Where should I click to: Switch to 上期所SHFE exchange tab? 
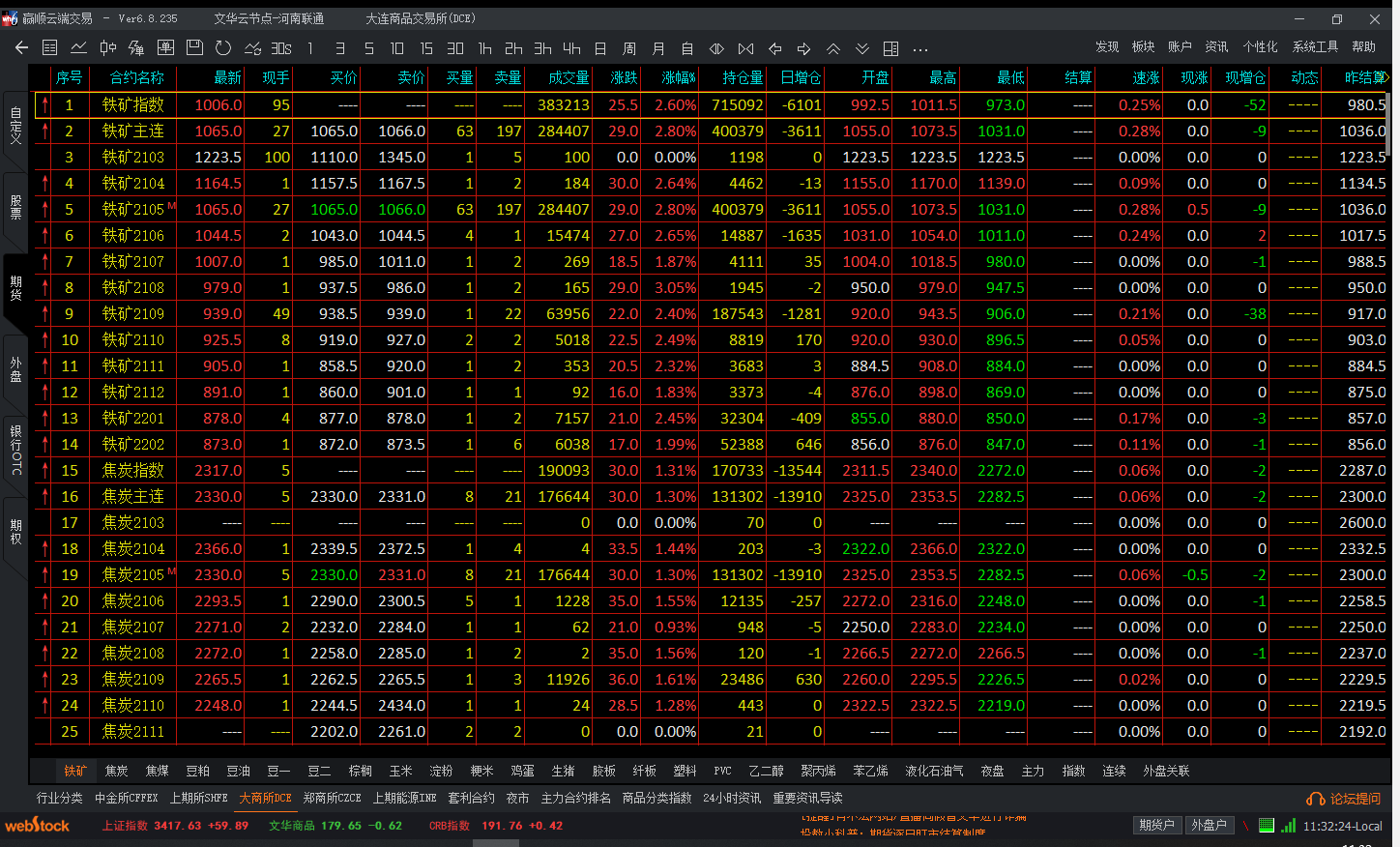[199, 798]
